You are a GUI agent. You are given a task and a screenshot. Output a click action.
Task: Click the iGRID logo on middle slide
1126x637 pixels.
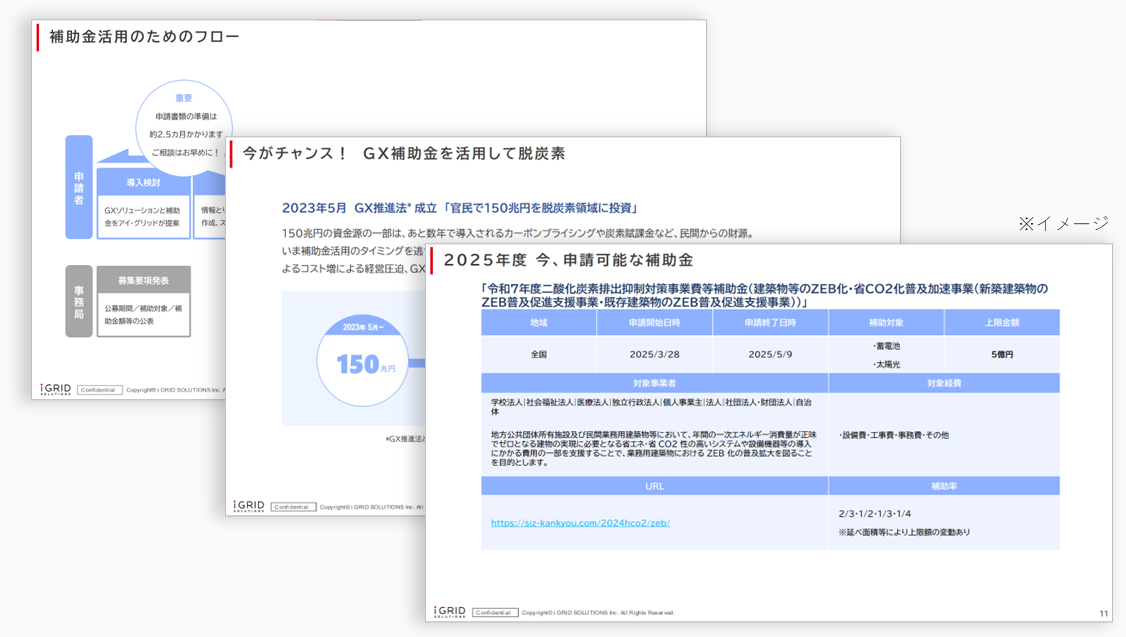(x=248, y=506)
